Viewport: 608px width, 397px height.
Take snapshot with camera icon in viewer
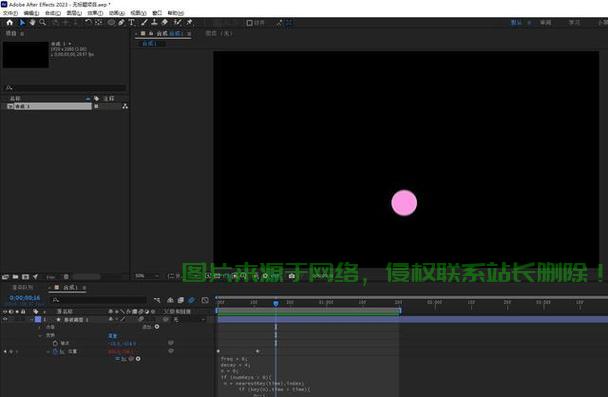pyautogui.click(x=292, y=276)
